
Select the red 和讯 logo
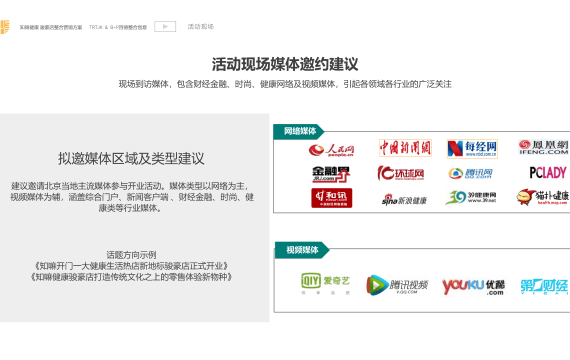[332, 198]
